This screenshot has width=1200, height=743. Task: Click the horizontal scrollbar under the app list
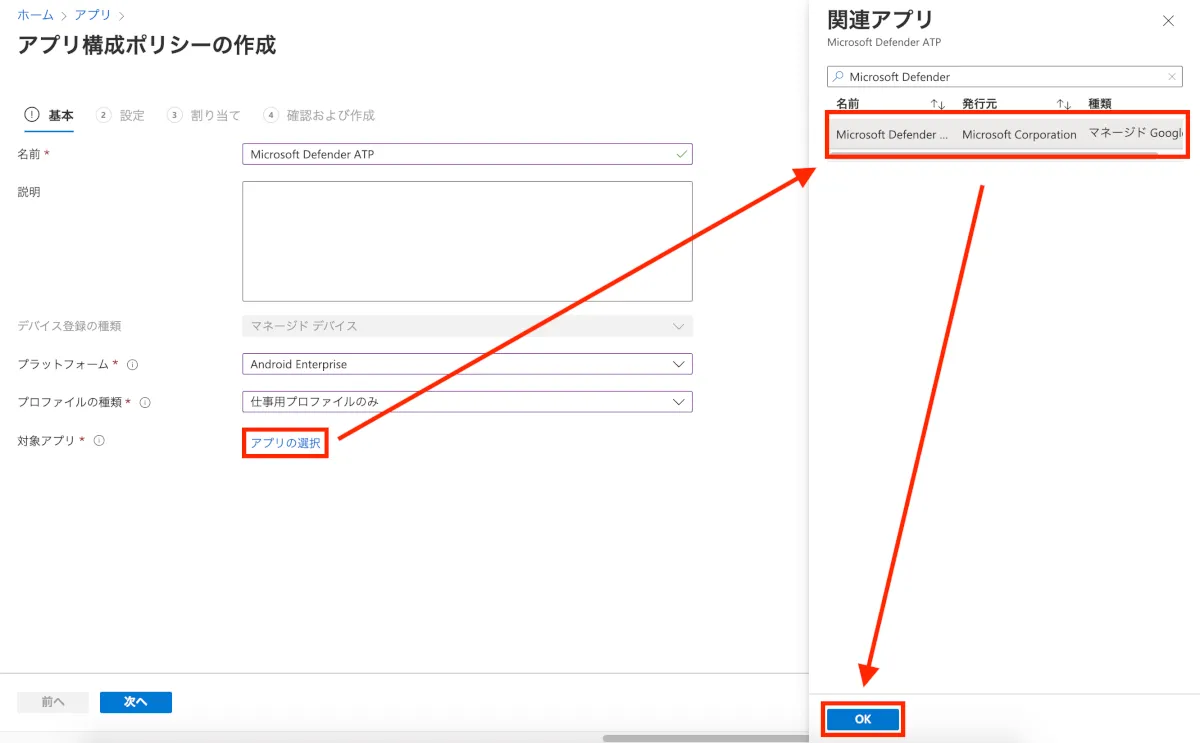pyautogui.click(x=993, y=154)
